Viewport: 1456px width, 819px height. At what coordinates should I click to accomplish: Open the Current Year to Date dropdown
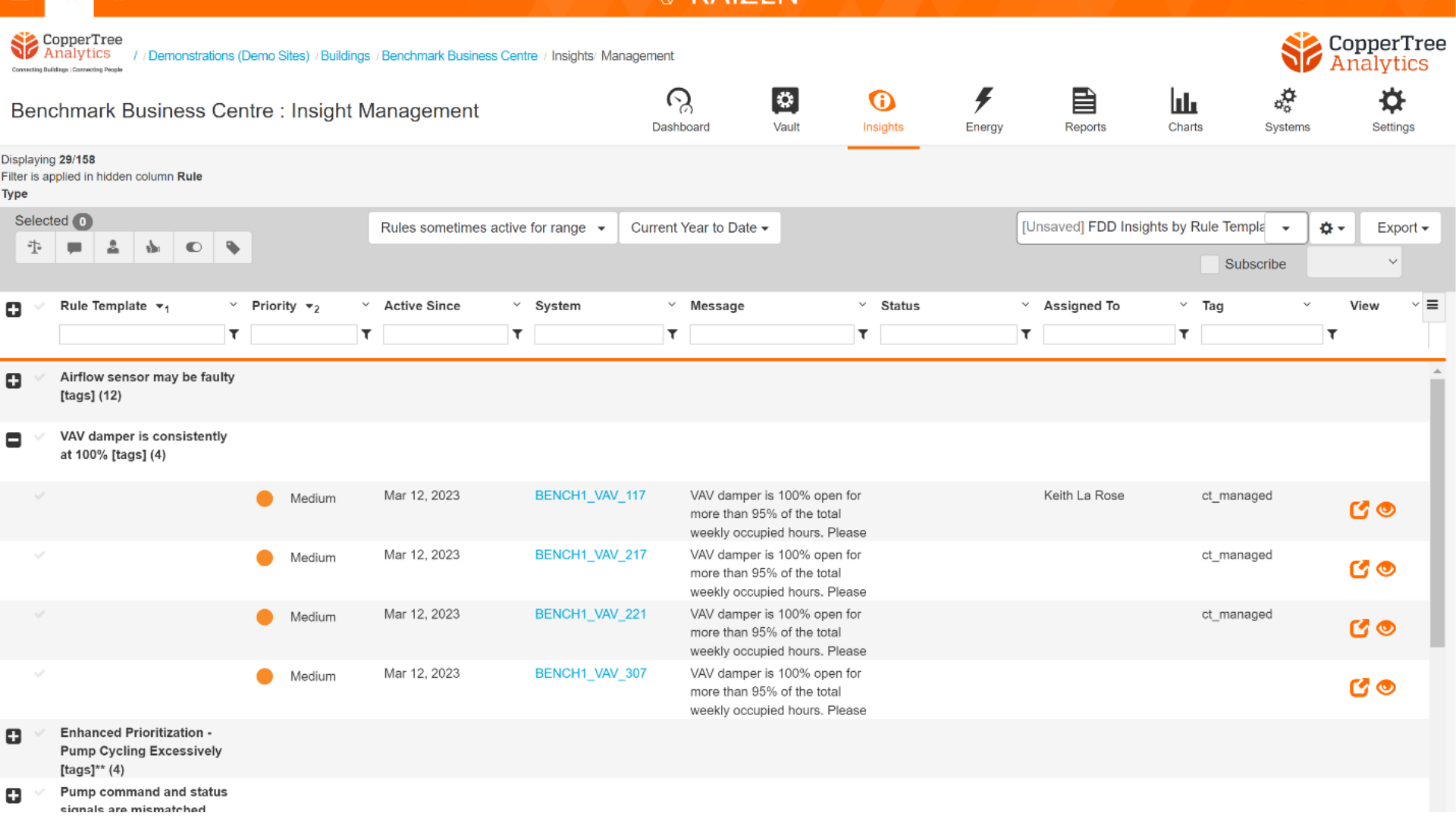coord(699,227)
